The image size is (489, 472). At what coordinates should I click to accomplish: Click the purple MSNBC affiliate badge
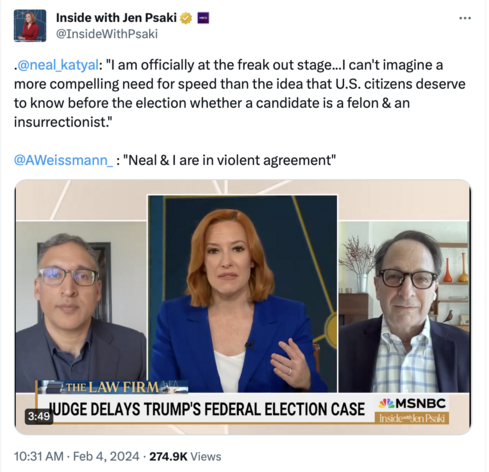pyautogui.click(x=203, y=18)
